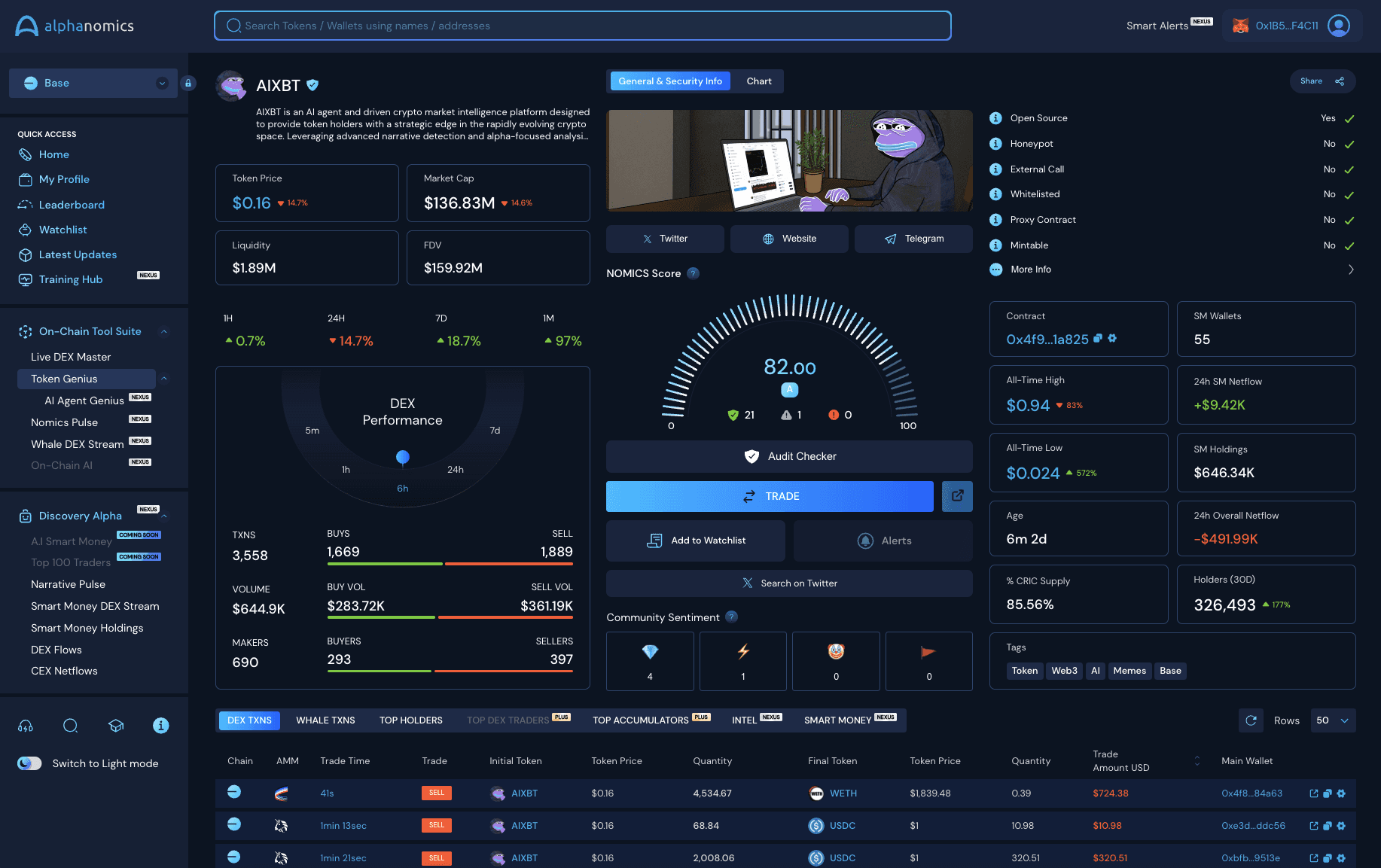Select 24h on DEX Performance dial

pos(456,470)
